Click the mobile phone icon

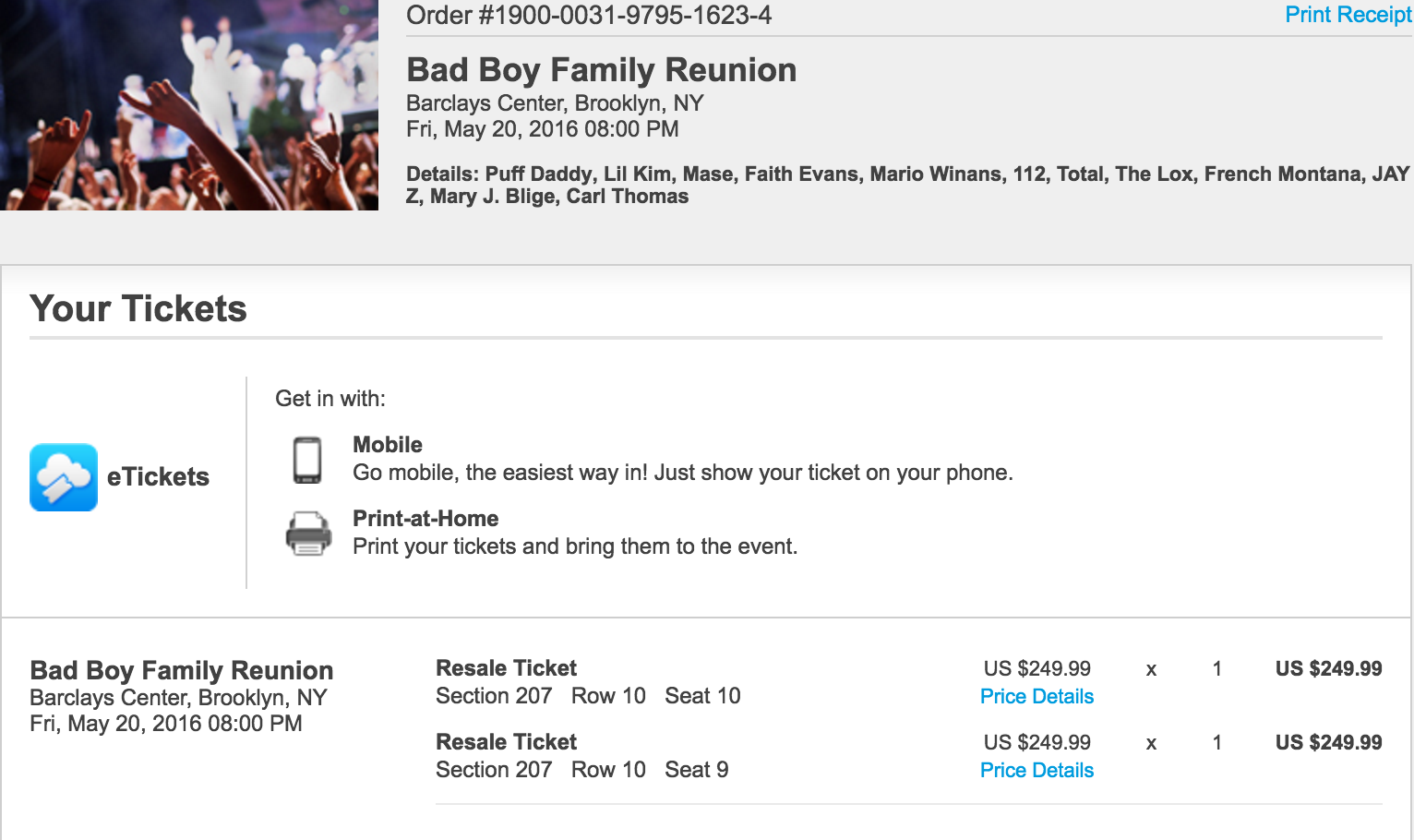(307, 460)
